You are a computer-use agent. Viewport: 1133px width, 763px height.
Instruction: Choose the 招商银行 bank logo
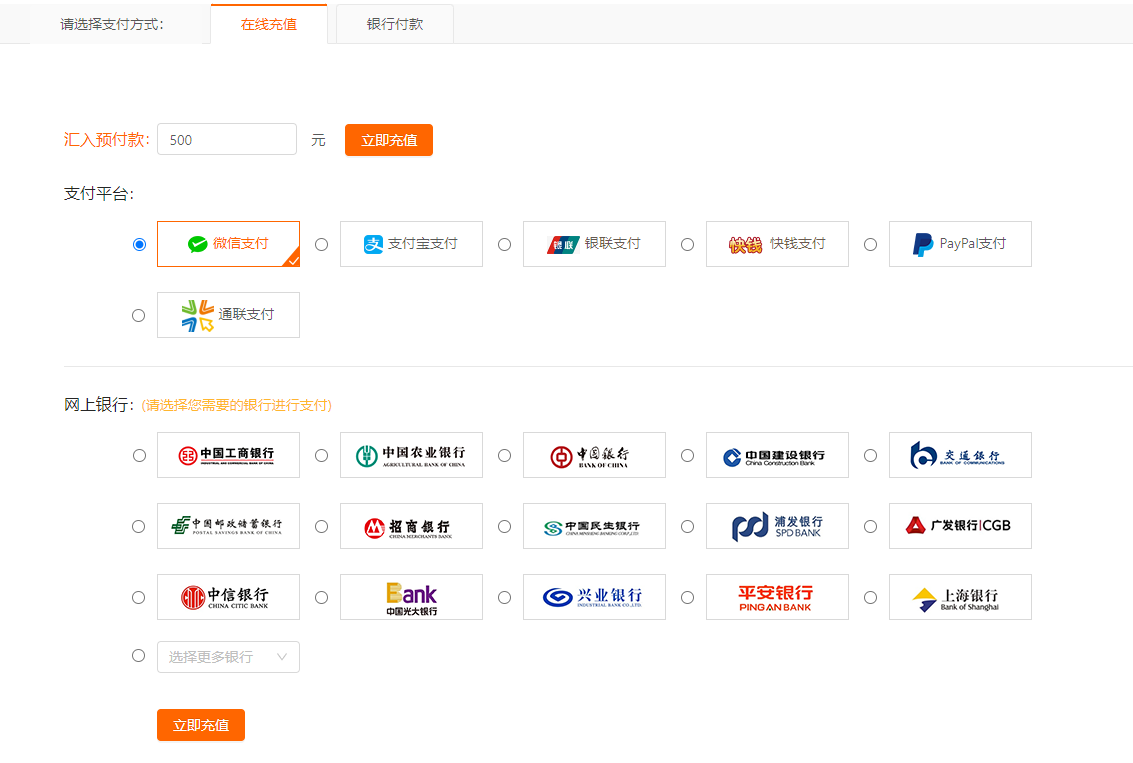(411, 526)
